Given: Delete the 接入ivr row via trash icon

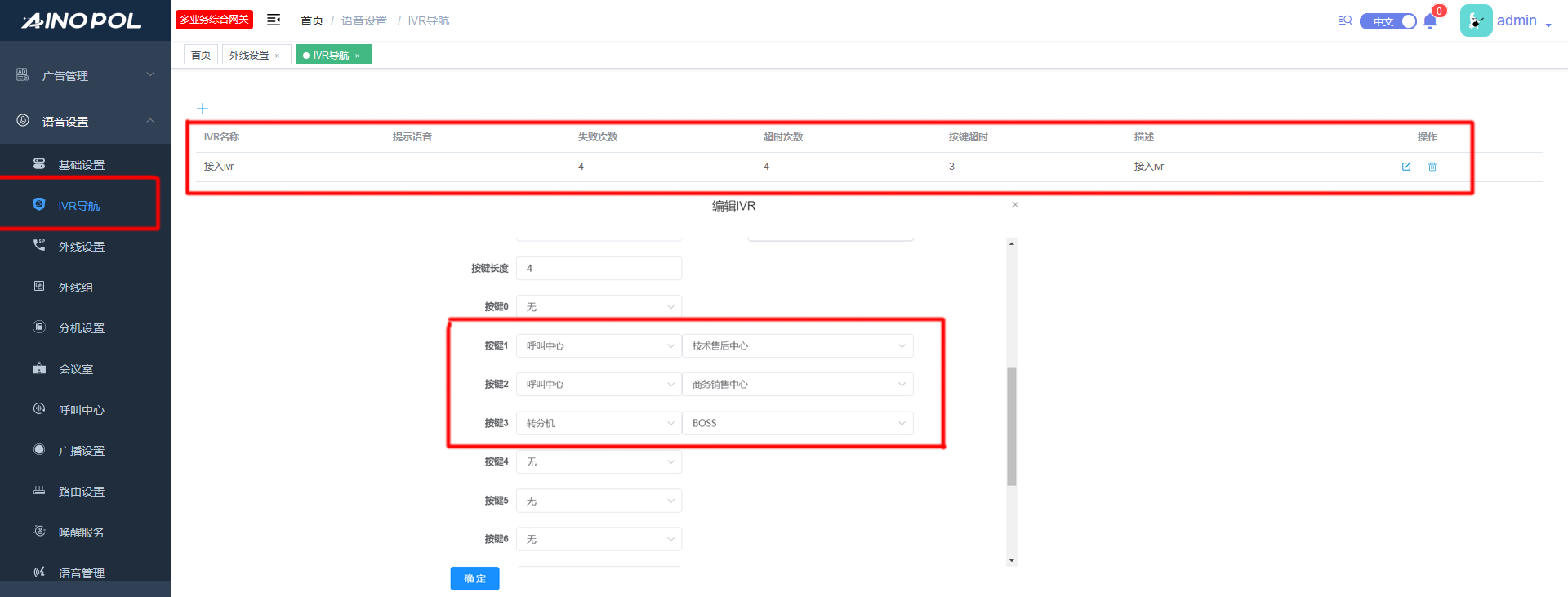Looking at the screenshot, I should (1432, 167).
